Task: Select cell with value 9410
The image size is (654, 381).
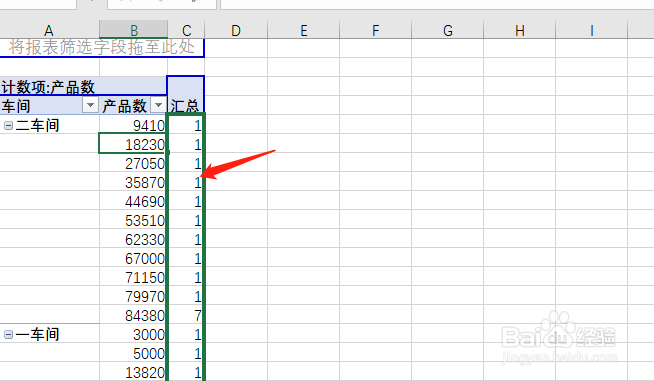Action: coord(133,125)
